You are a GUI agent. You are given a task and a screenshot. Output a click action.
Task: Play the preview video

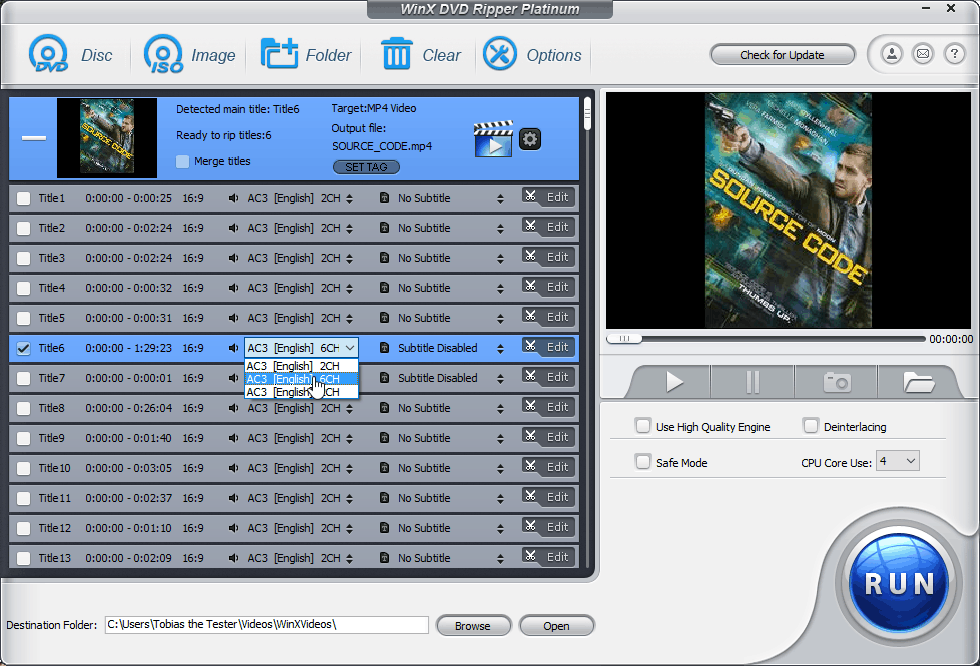(673, 381)
